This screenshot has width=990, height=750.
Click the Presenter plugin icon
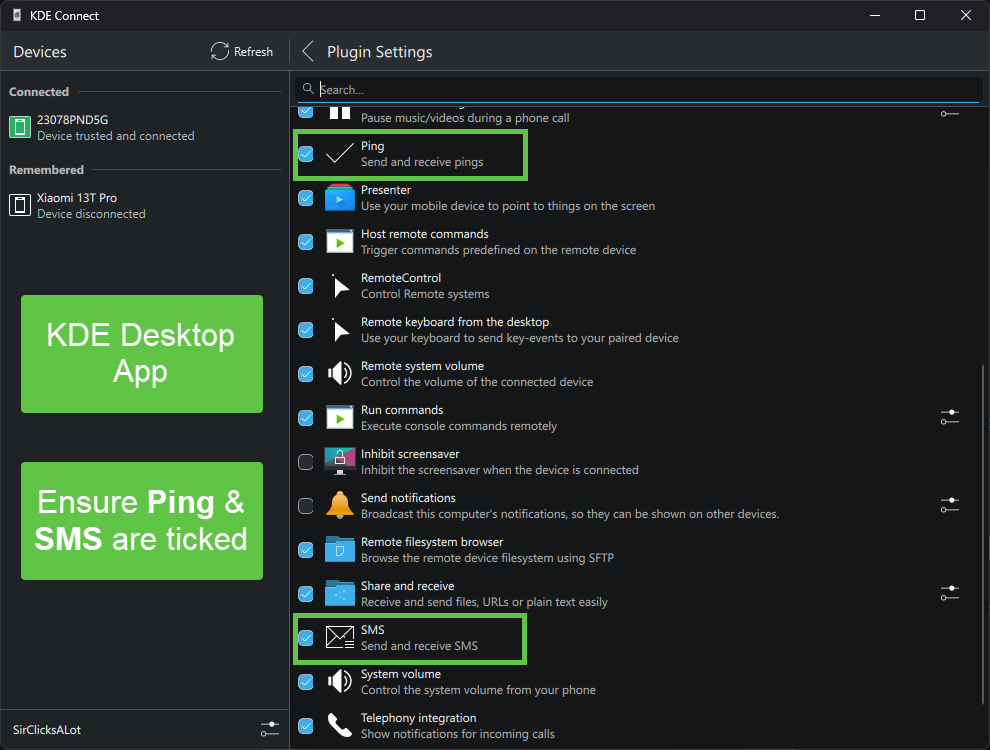pyautogui.click(x=339, y=197)
